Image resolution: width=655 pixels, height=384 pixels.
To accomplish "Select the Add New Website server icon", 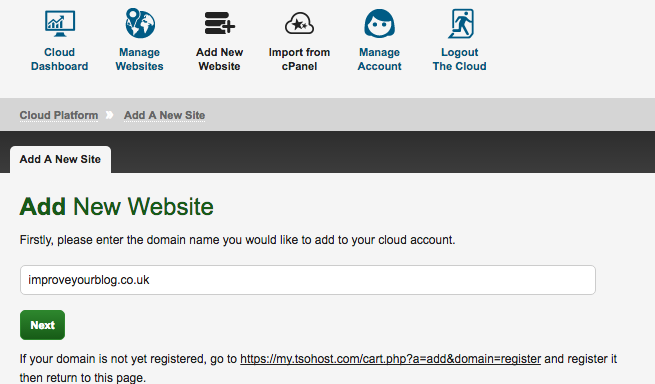I will 220,23.
